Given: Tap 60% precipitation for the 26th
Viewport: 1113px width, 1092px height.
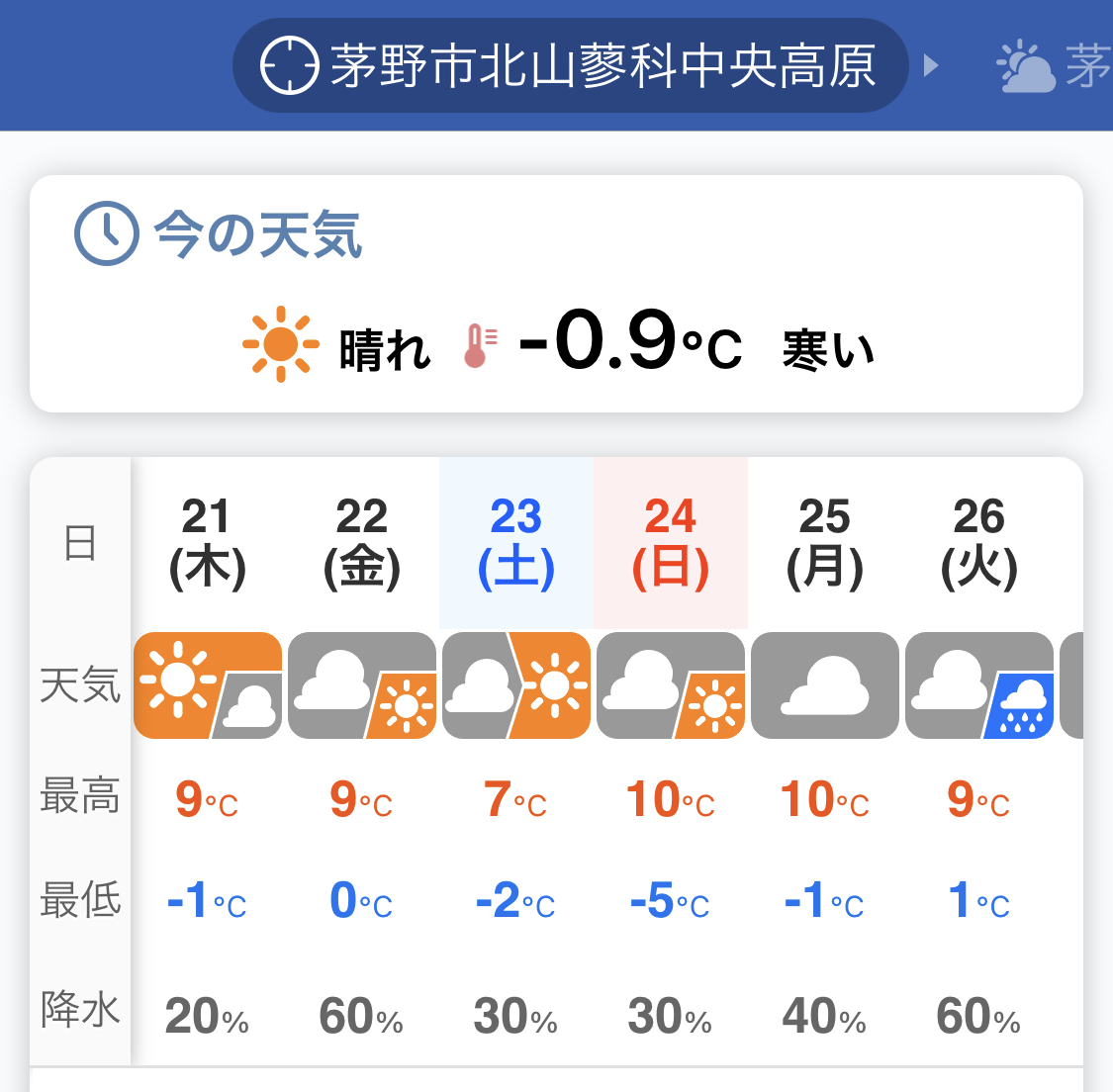Looking at the screenshot, I should 978,1016.
